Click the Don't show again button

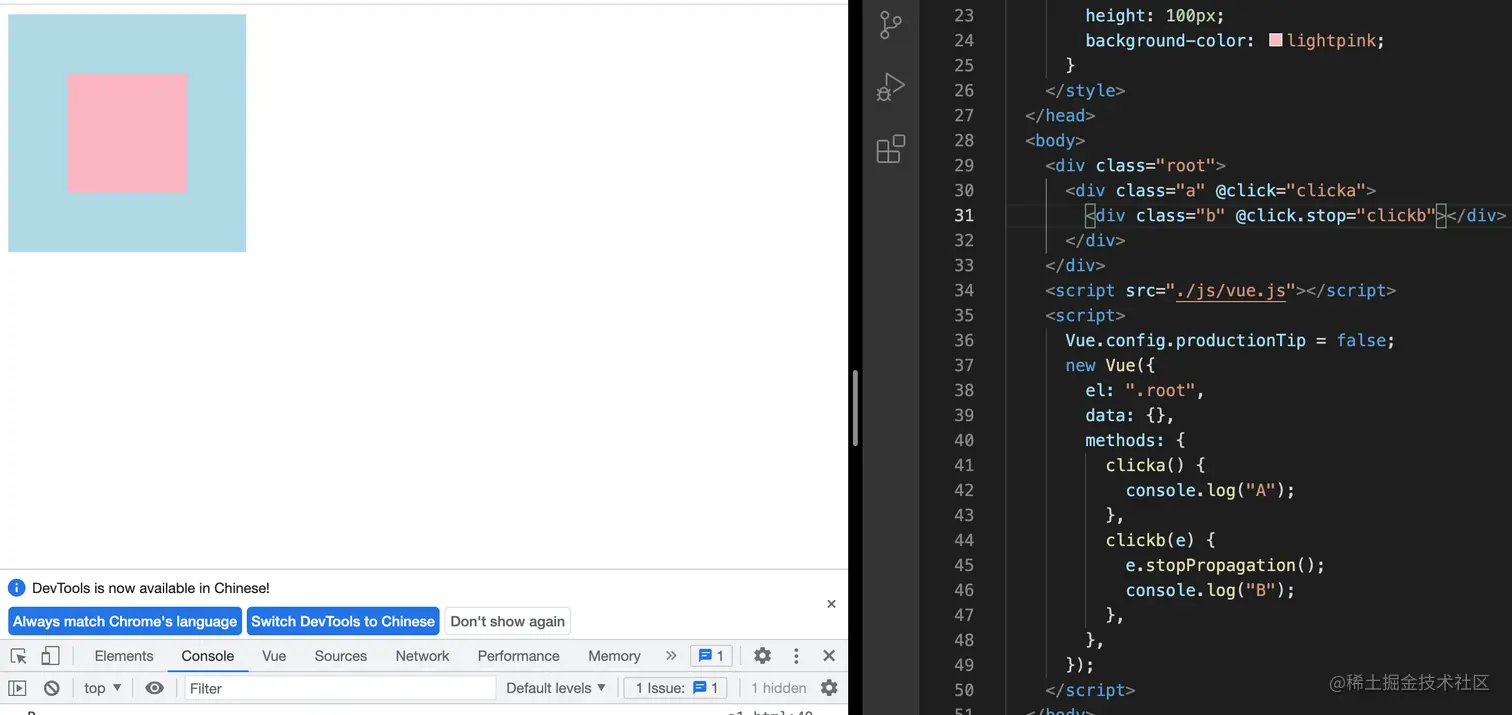(x=507, y=621)
